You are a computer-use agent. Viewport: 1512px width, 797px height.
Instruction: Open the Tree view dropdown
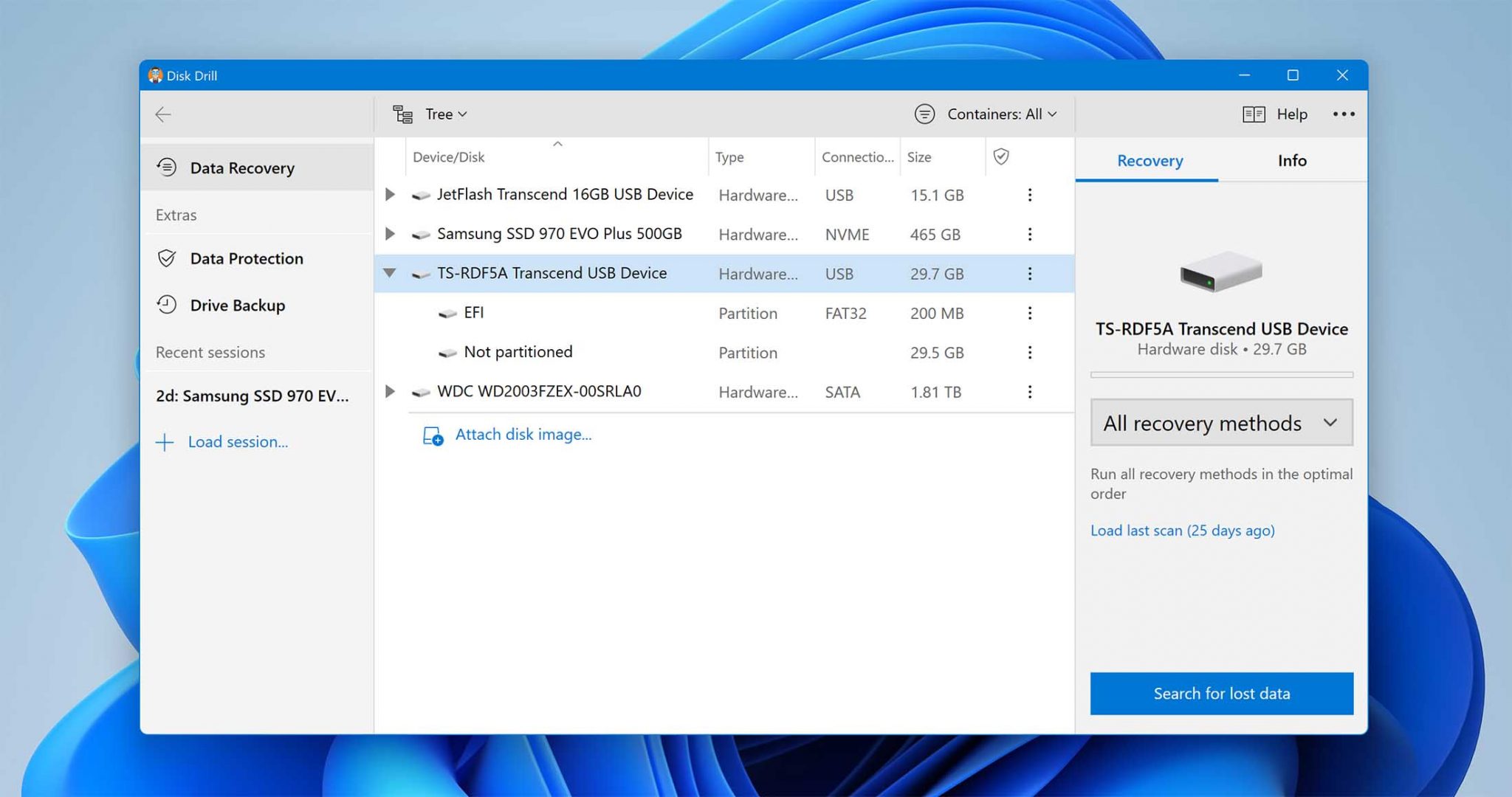446,114
